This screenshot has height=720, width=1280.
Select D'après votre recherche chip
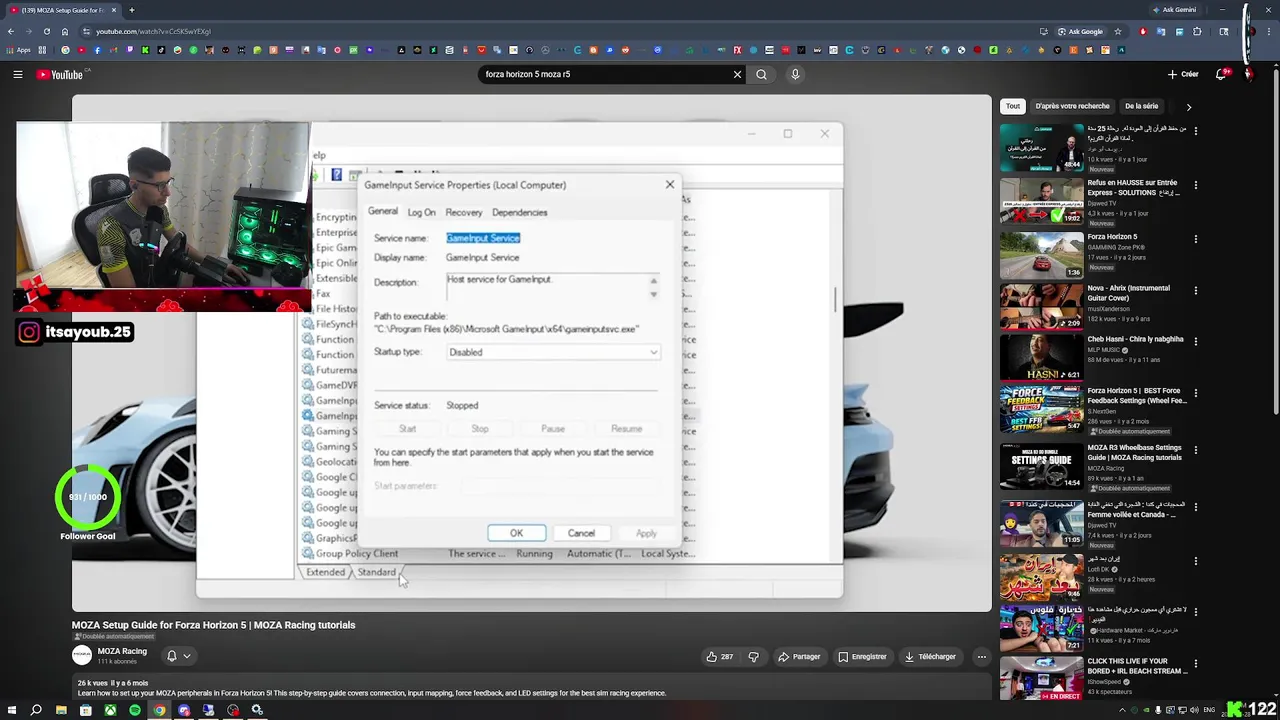(1072, 106)
